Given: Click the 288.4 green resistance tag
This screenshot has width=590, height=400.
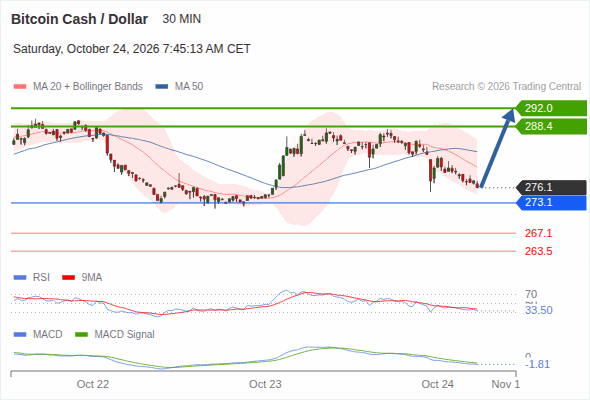Looking at the screenshot, I should [551, 126].
